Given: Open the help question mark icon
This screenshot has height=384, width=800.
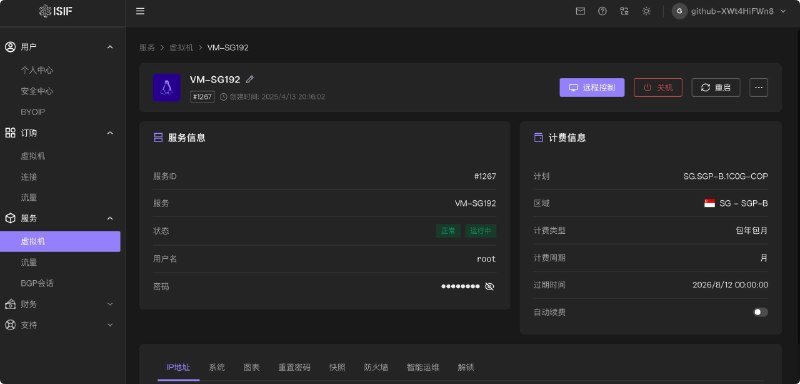Looking at the screenshot, I should tap(602, 11).
